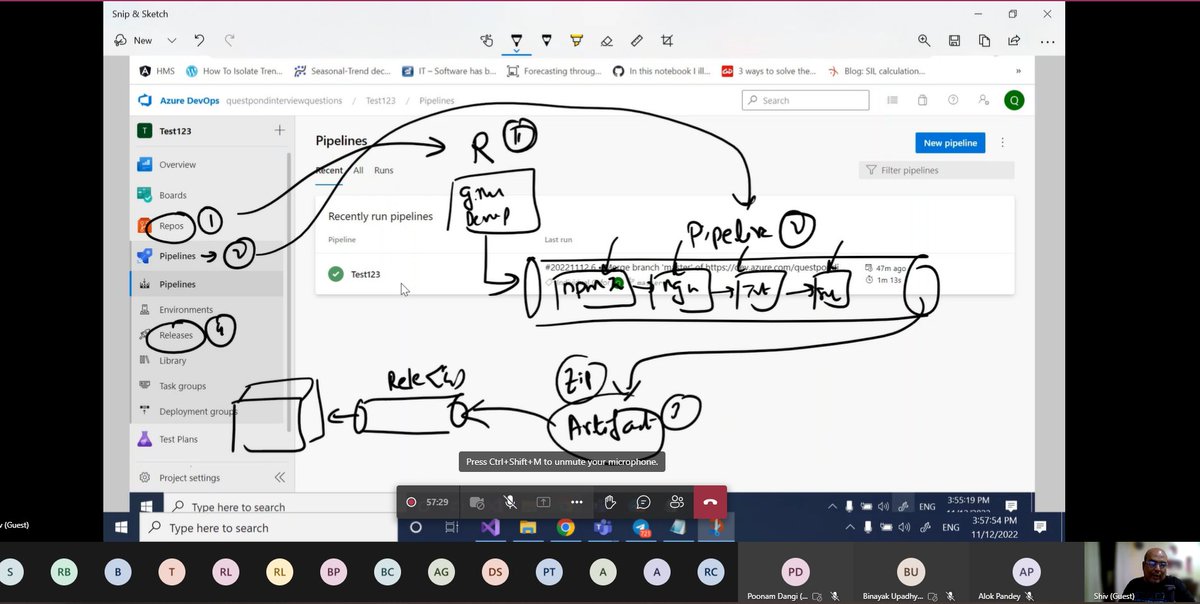Toggle the meeting camera off icon
Image resolution: width=1200 pixels, height=604 pixels.
(477, 502)
